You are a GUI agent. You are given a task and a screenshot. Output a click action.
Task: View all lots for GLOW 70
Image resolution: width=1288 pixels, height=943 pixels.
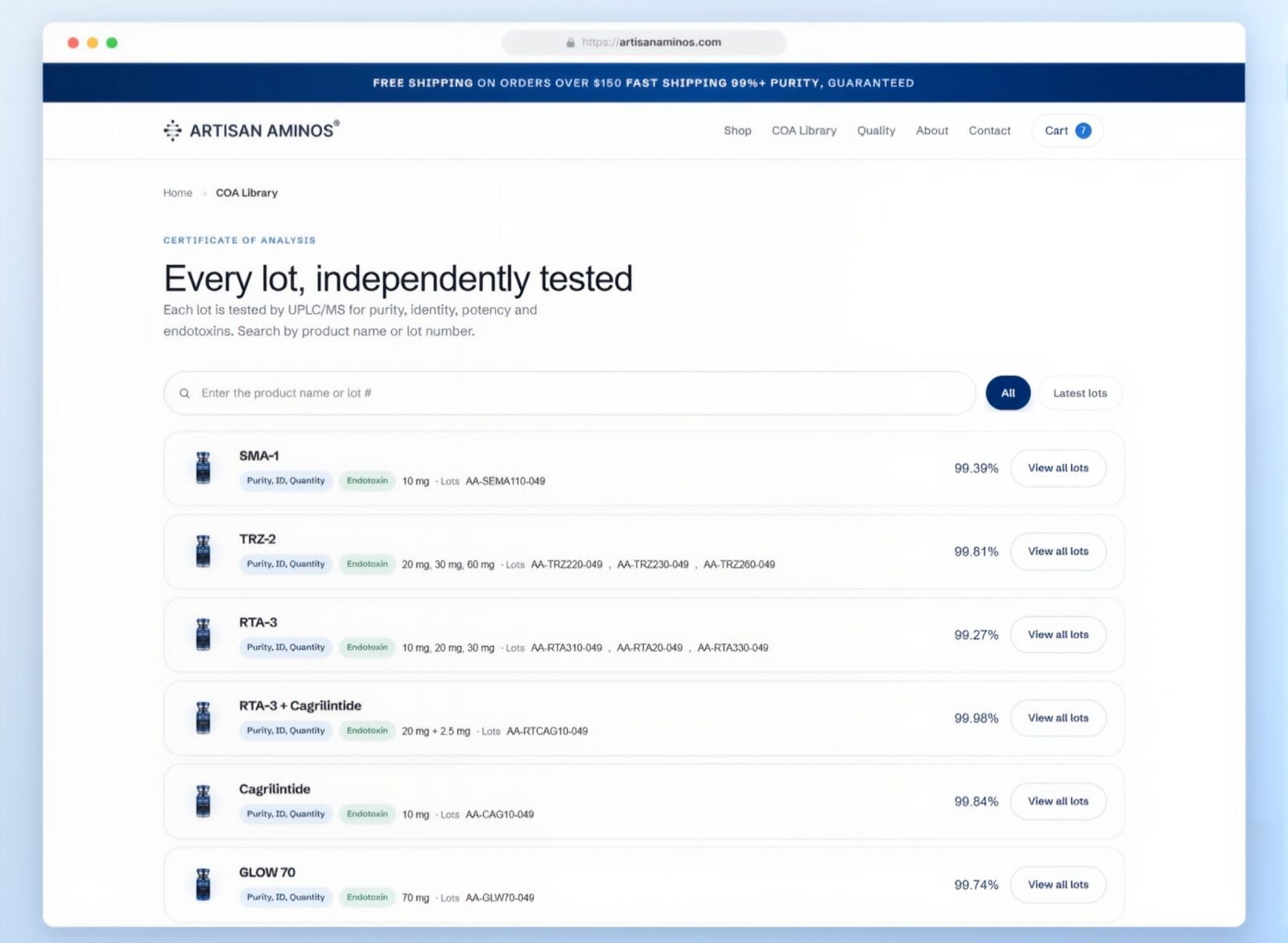coord(1058,885)
